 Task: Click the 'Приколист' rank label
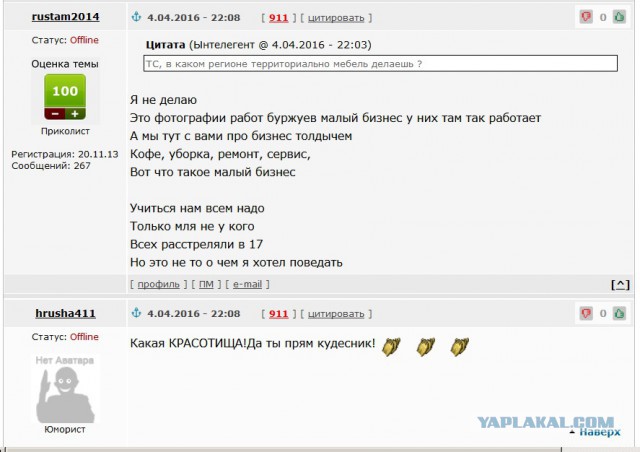(65, 131)
